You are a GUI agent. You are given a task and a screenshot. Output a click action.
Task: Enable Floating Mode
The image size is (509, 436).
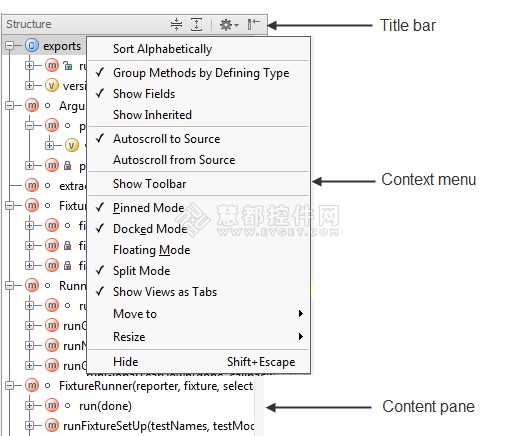point(199,250)
